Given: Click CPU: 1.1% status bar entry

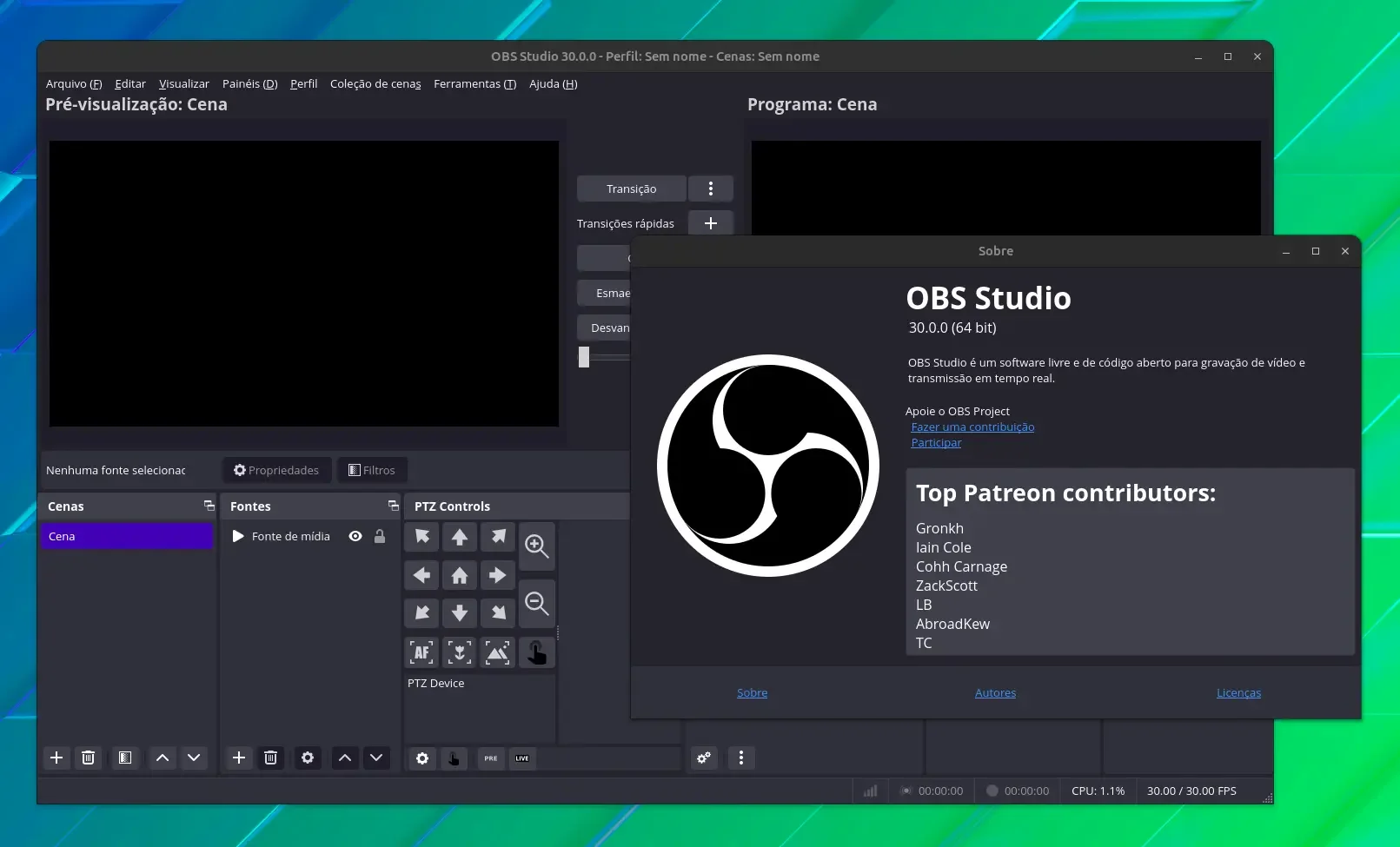Looking at the screenshot, I should (x=1098, y=791).
